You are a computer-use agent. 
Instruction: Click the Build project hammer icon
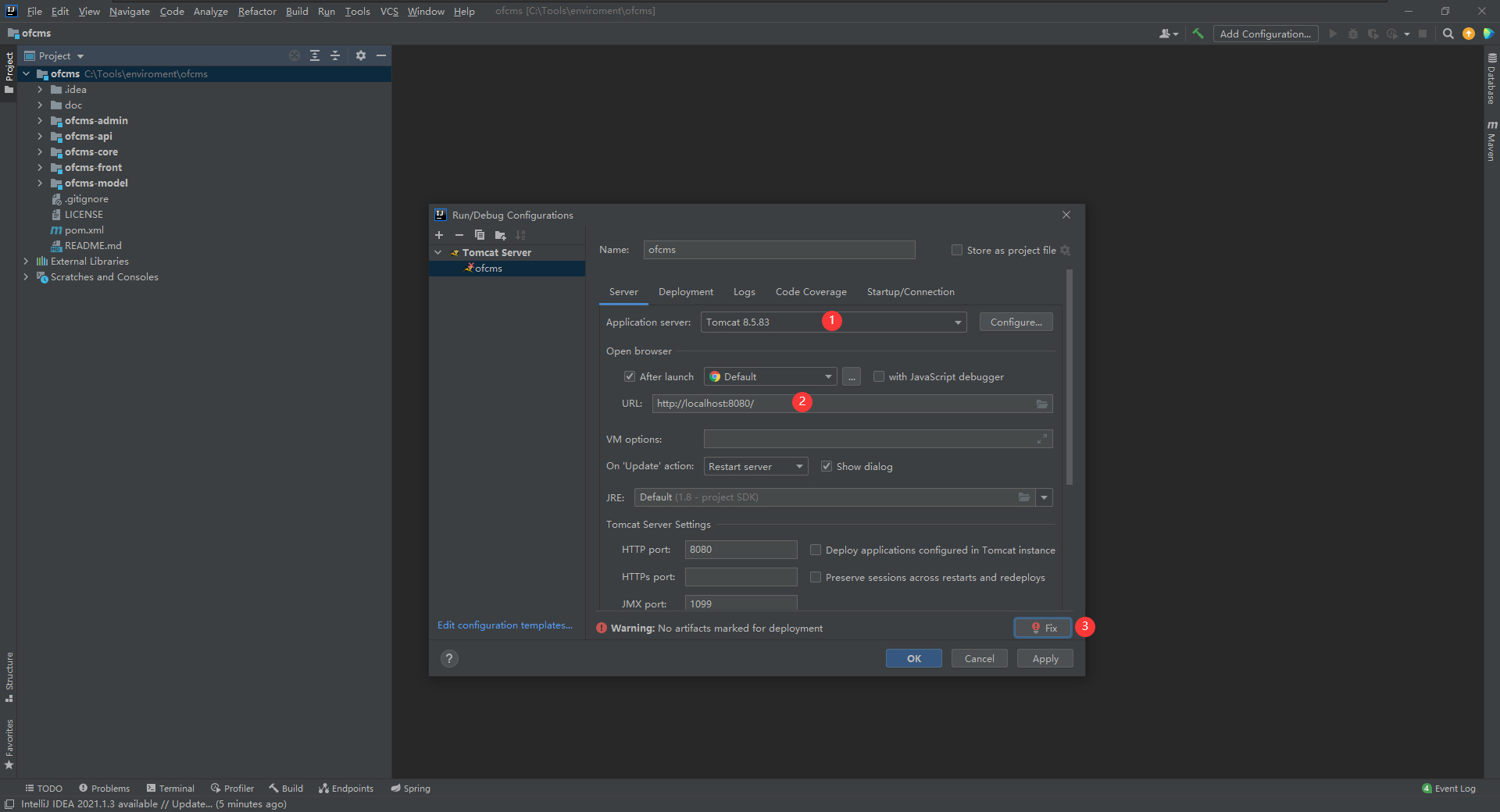click(x=1198, y=34)
